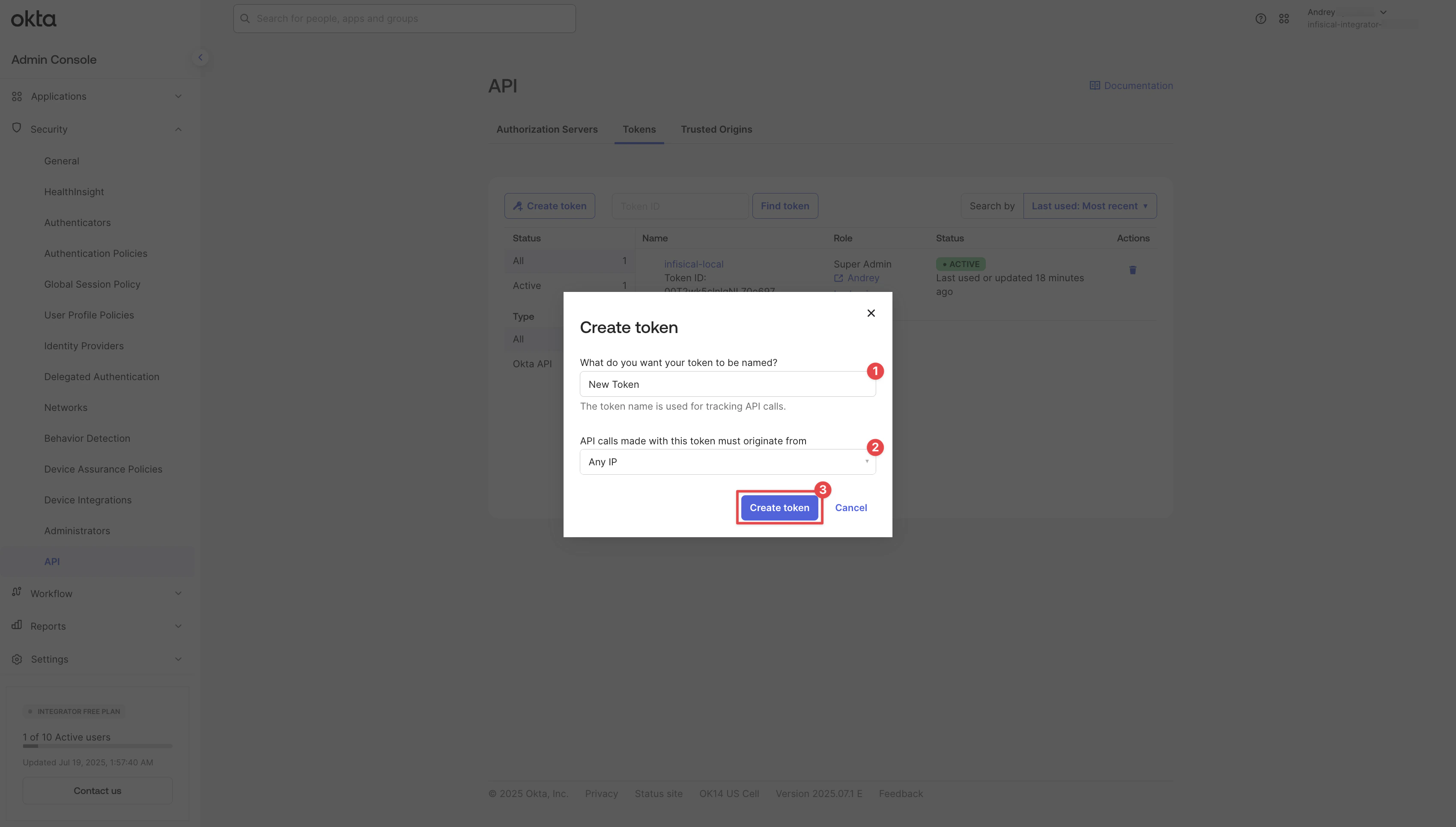The width and height of the screenshot is (1456, 827).
Task: Filter by Okta API token type
Action: pos(532,364)
